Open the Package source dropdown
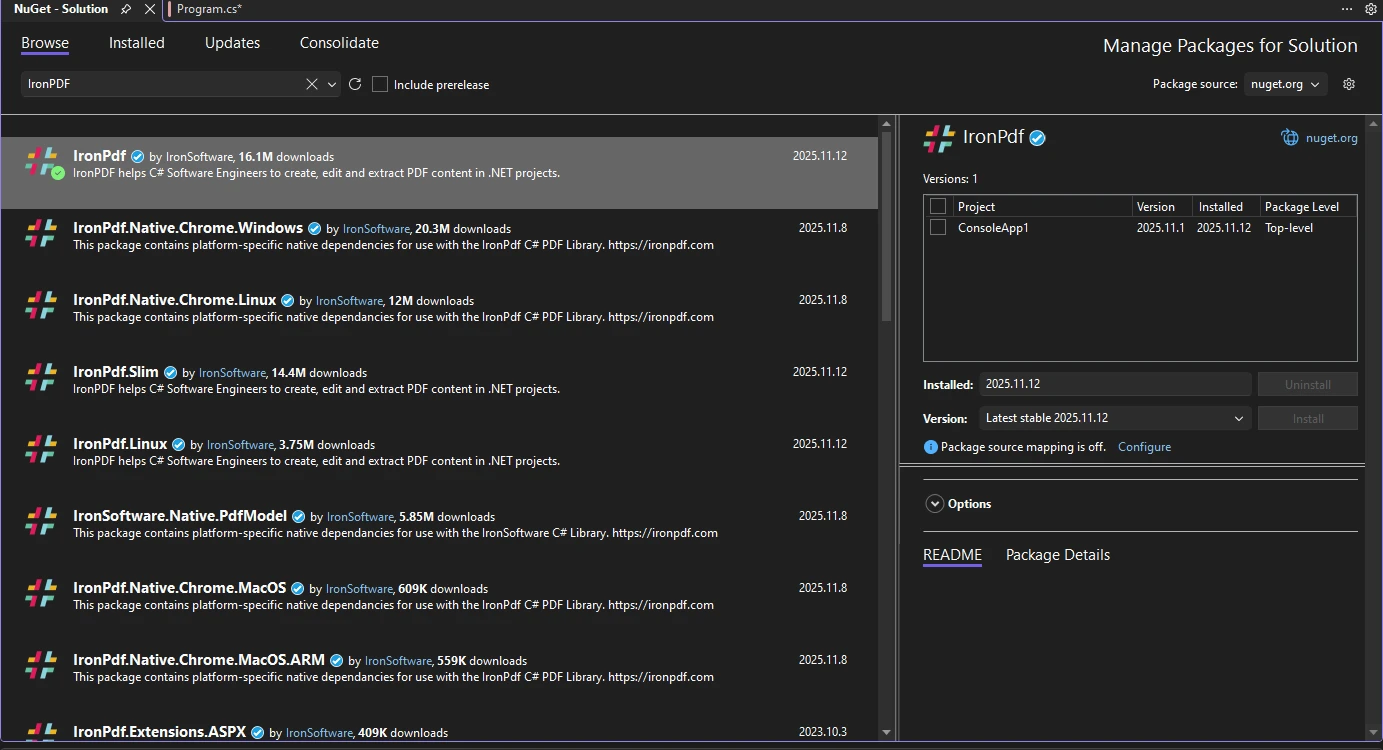1383x750 pixels. click(x=1286, y=85)
